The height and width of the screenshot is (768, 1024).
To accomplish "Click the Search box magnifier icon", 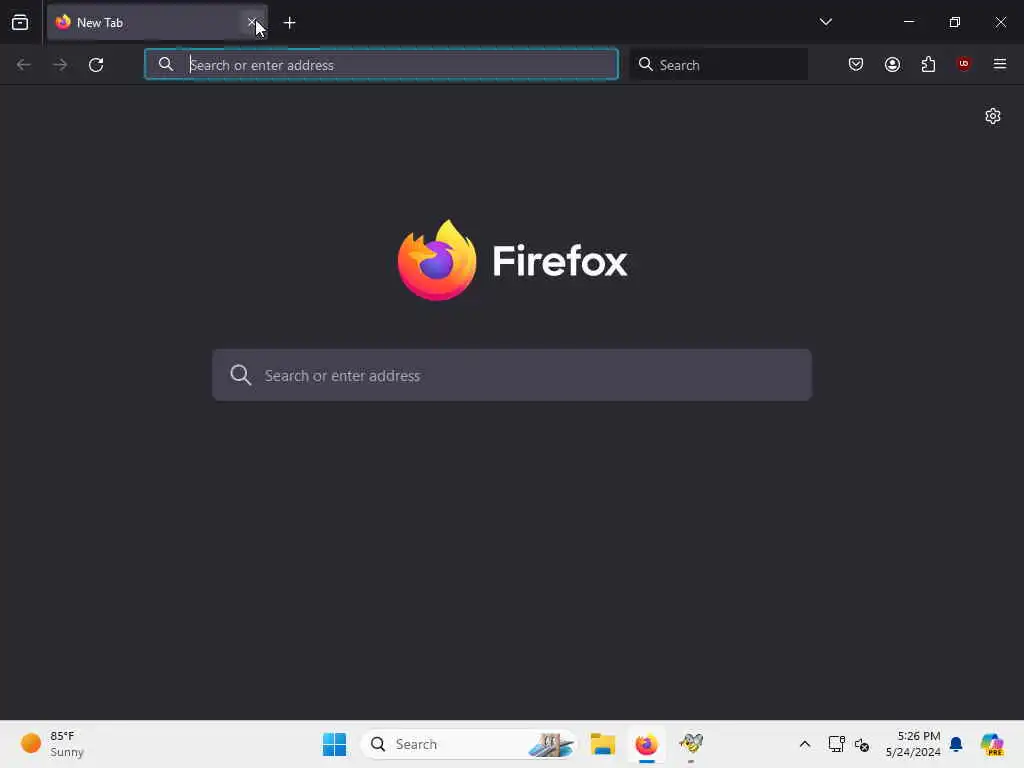I will [645, 64].
